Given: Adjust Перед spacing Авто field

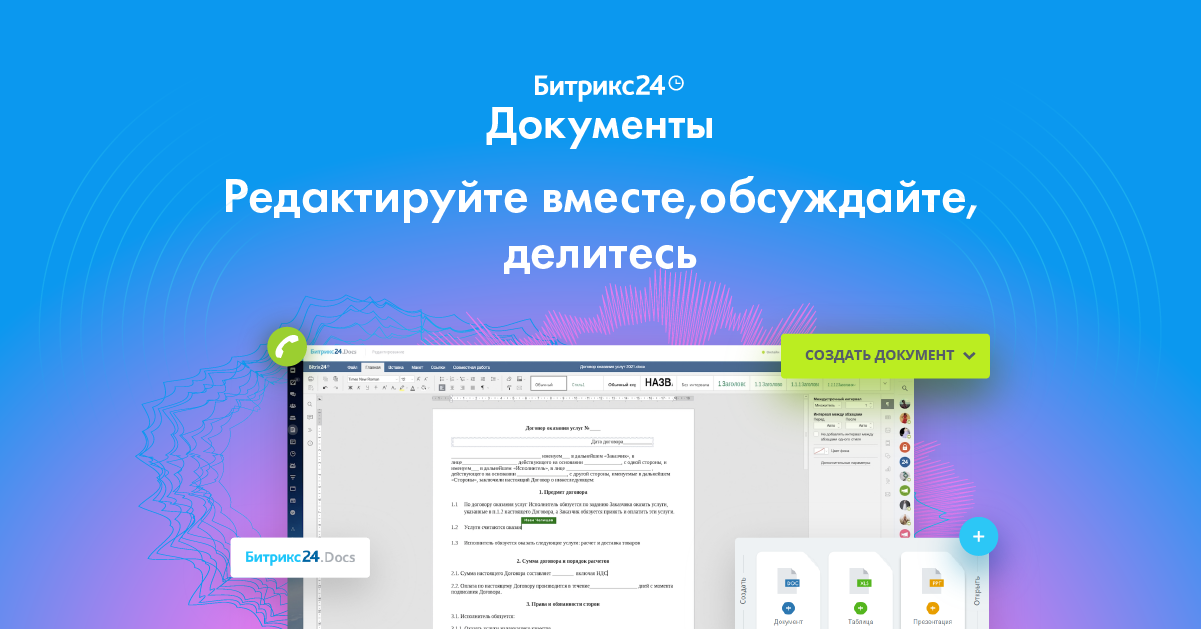Looking at the screenshot, I should pos(827,425).
